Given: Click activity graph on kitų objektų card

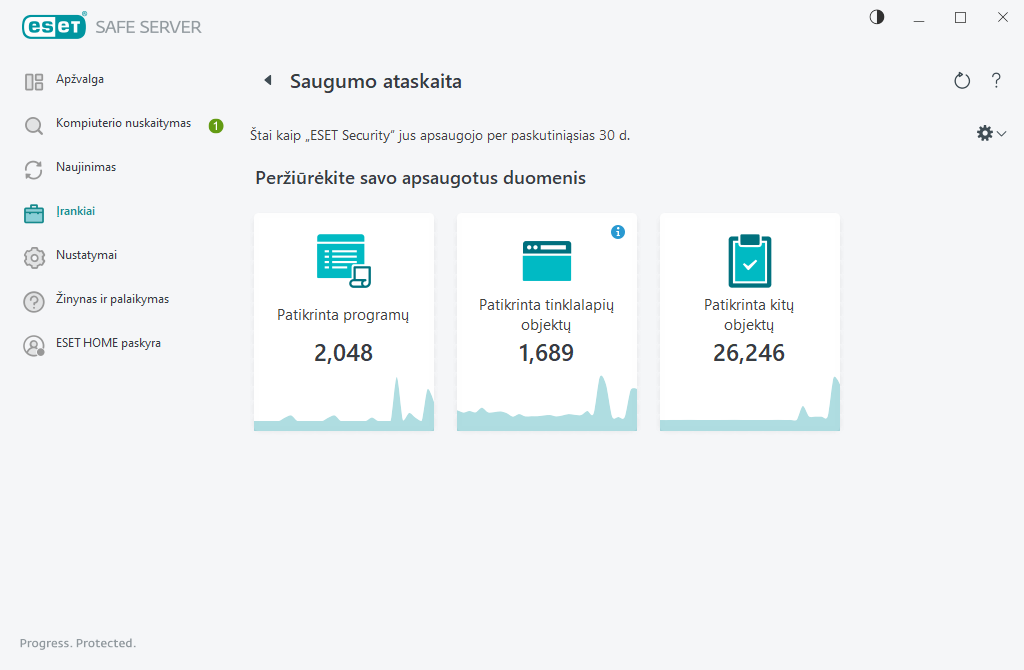Looking at the screenshot, I should (750, 404).
